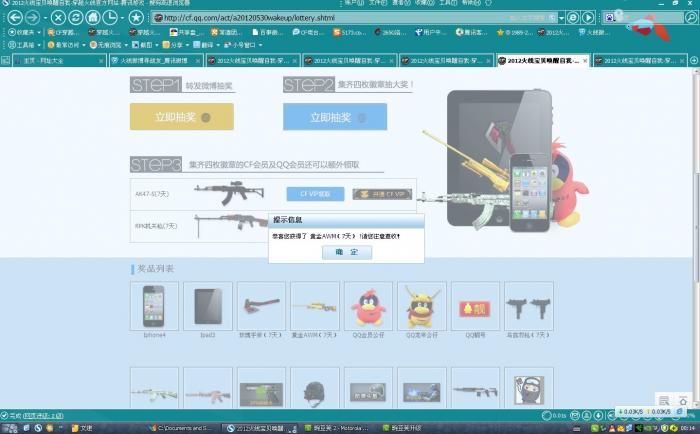Screen dimensions: 700x434
Task: Click the yellow QQ penguin doll prize thumbnail
Action: (421, 306)
